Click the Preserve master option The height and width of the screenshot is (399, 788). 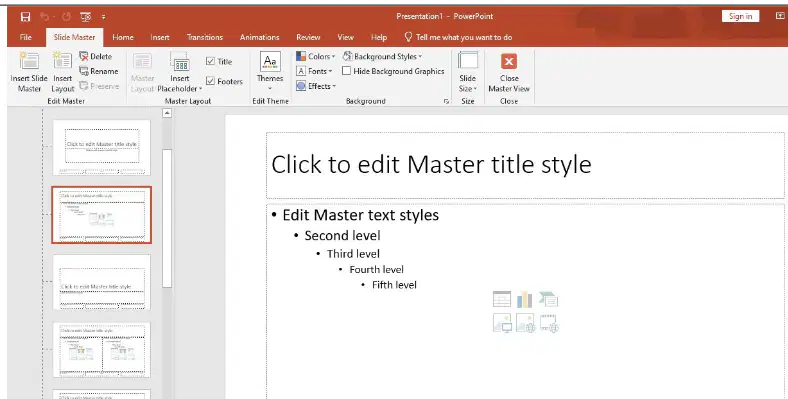click(99, 86)
